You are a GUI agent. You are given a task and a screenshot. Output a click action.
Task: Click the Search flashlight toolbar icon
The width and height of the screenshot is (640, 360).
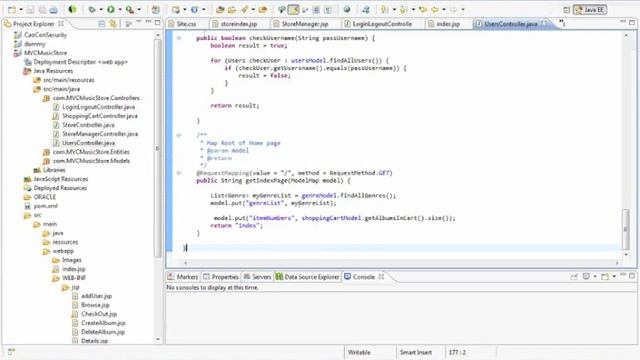(244, 9)
